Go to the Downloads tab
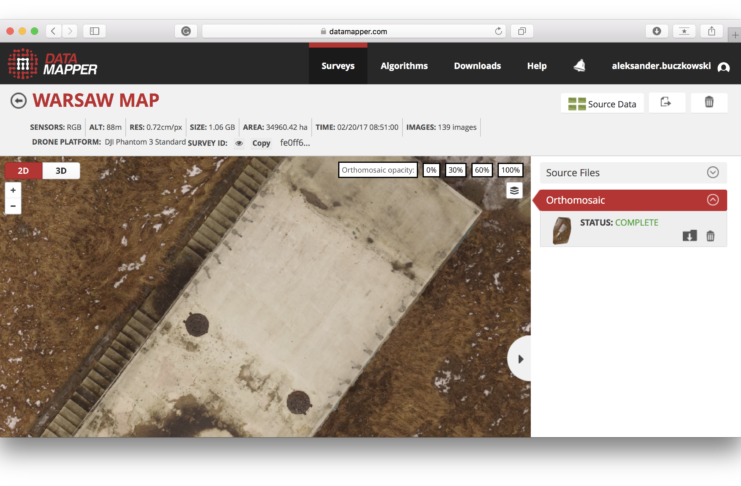 click(477, 66)
